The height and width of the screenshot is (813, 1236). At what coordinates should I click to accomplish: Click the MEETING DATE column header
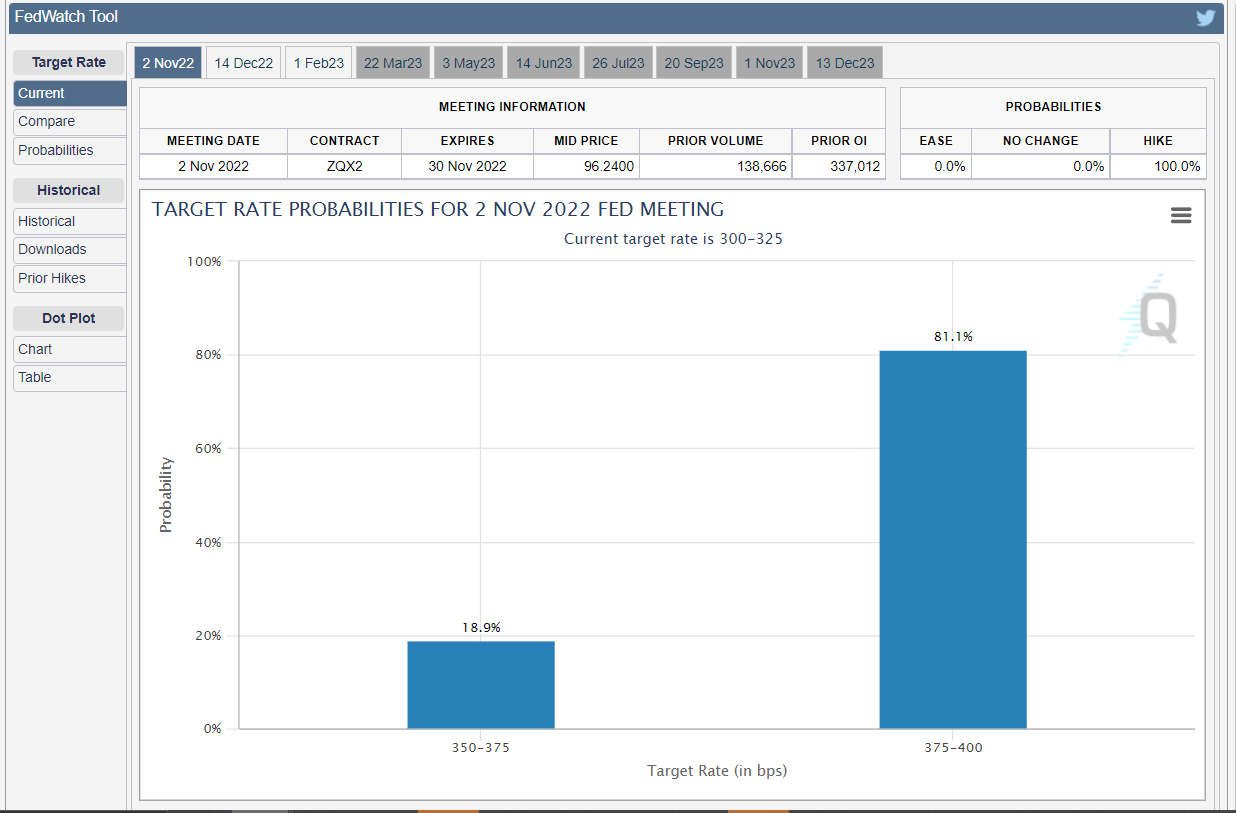[x=213, y=141]
